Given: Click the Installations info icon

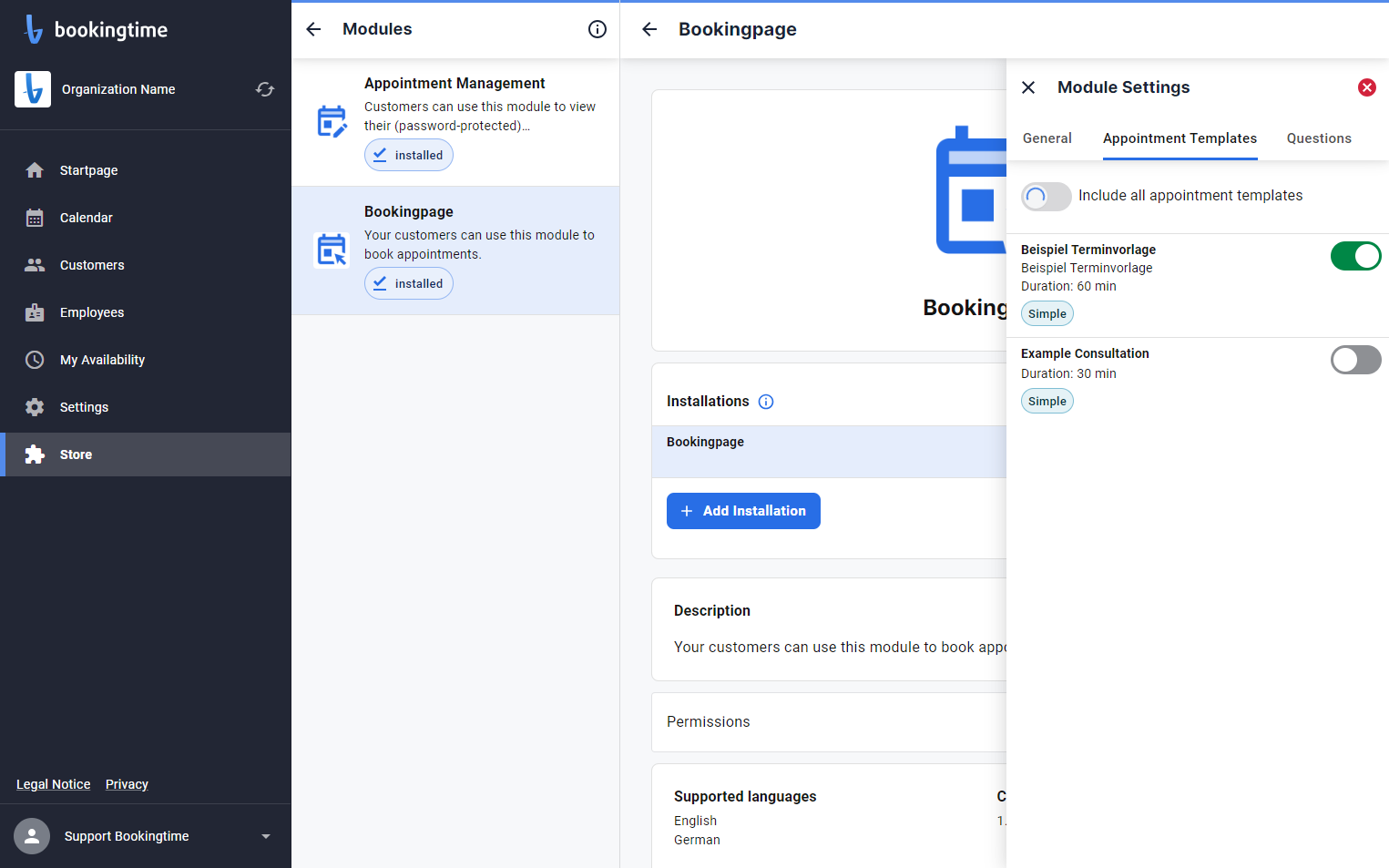Looking at the screenshot, I should coord(766,402).
